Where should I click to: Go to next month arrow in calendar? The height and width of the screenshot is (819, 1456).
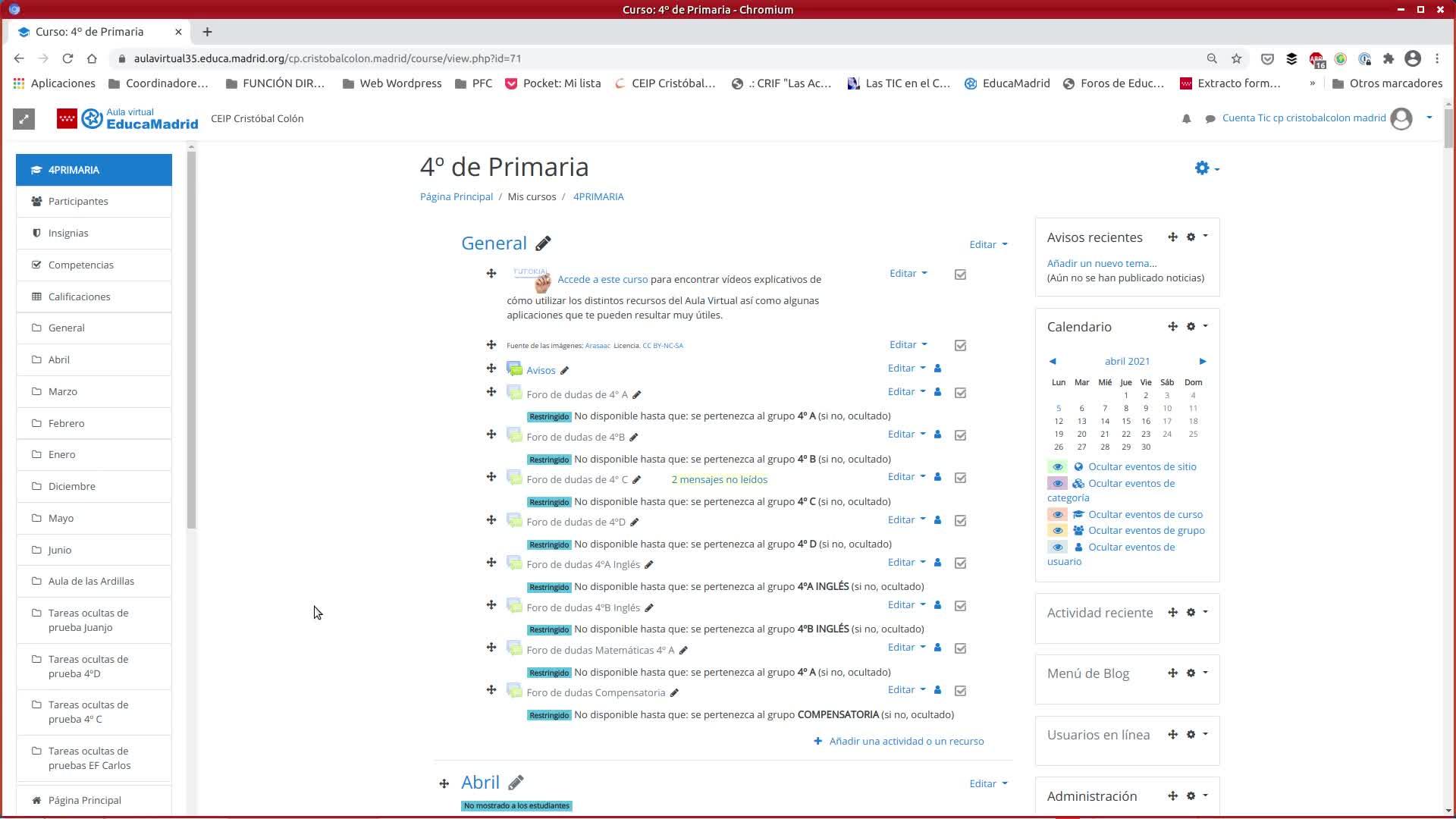[1202, 361]
